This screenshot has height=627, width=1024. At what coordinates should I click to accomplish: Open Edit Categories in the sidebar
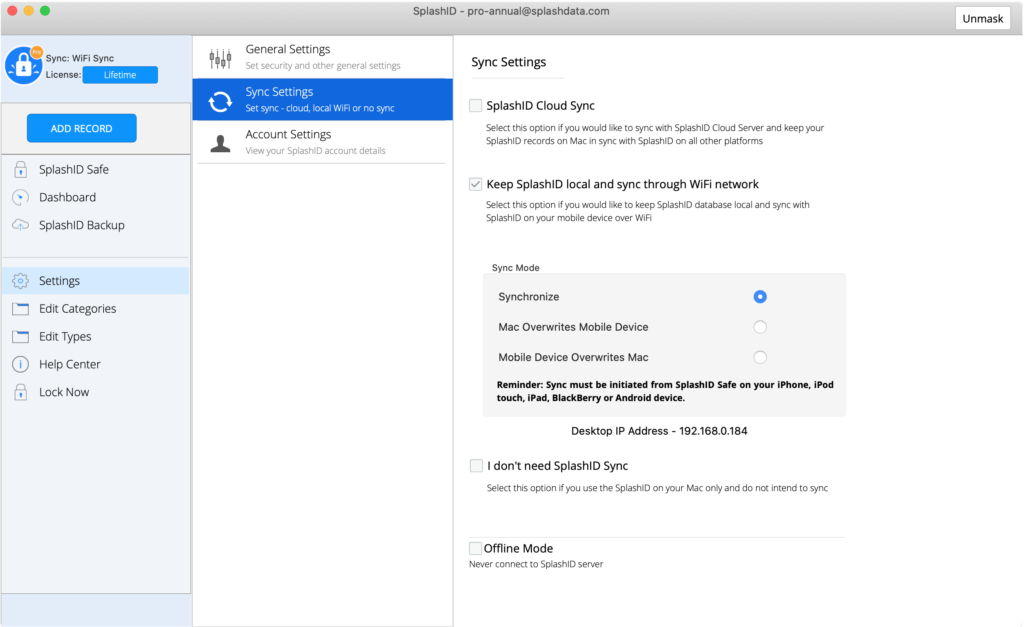[77, 309]
